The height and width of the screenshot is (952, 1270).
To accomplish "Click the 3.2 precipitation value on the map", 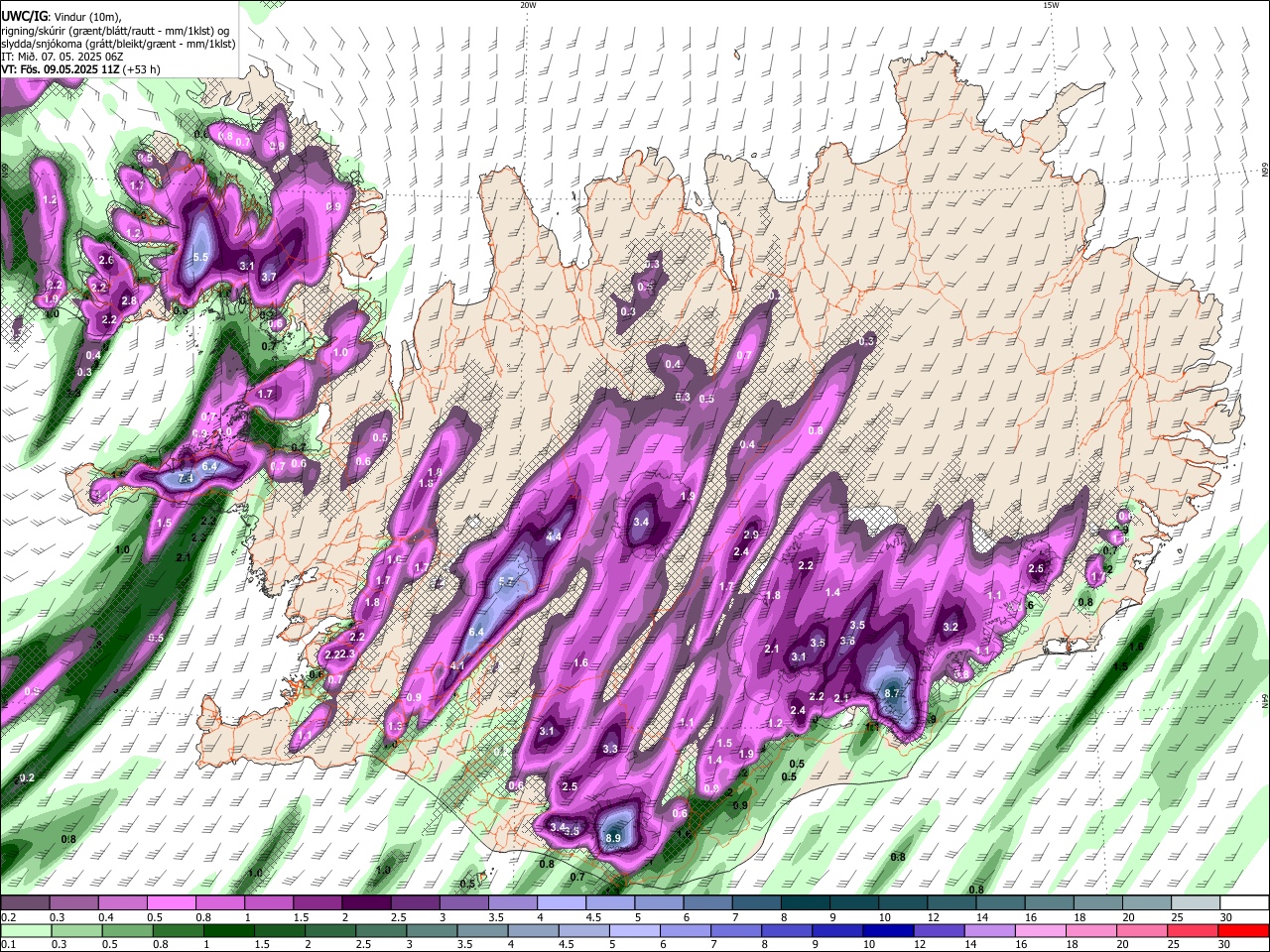I will pos(951,627).
